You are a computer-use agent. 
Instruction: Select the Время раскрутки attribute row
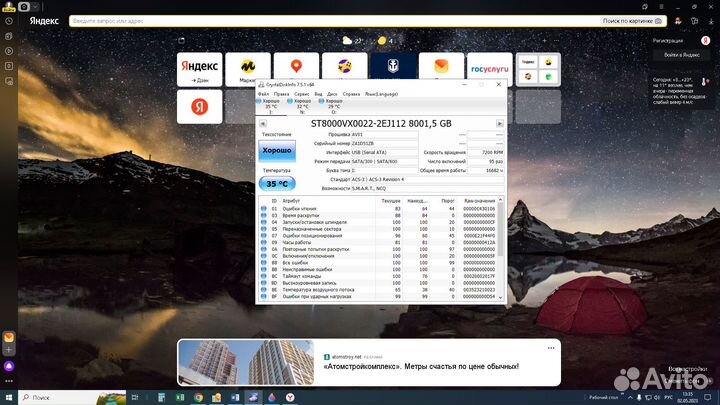(x=378, y=215)
